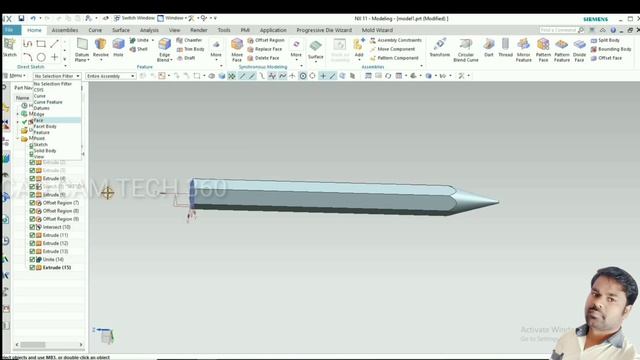Click the Undo arrow icon
This screenshot has width=640, height=360.
coord(33,18)
